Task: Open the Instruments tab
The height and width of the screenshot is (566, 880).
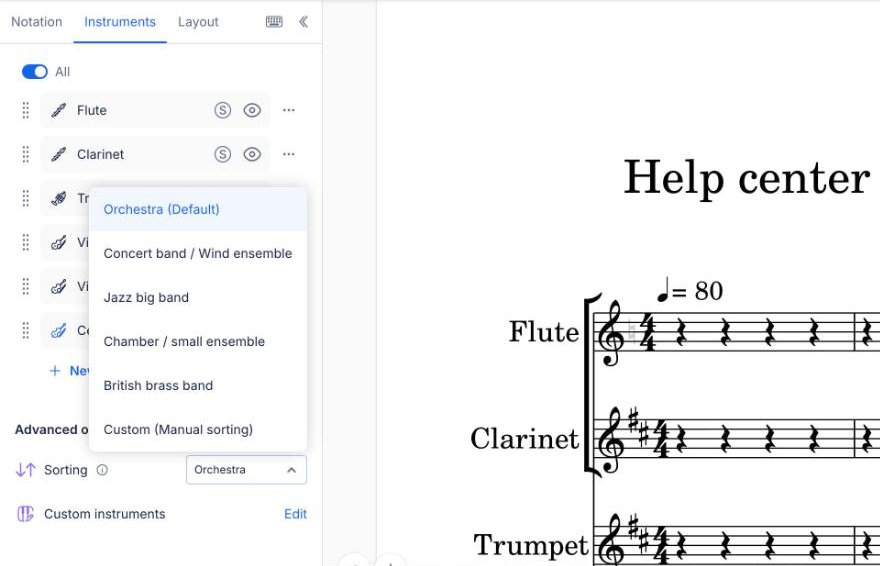Action: [x=120, y=22]
